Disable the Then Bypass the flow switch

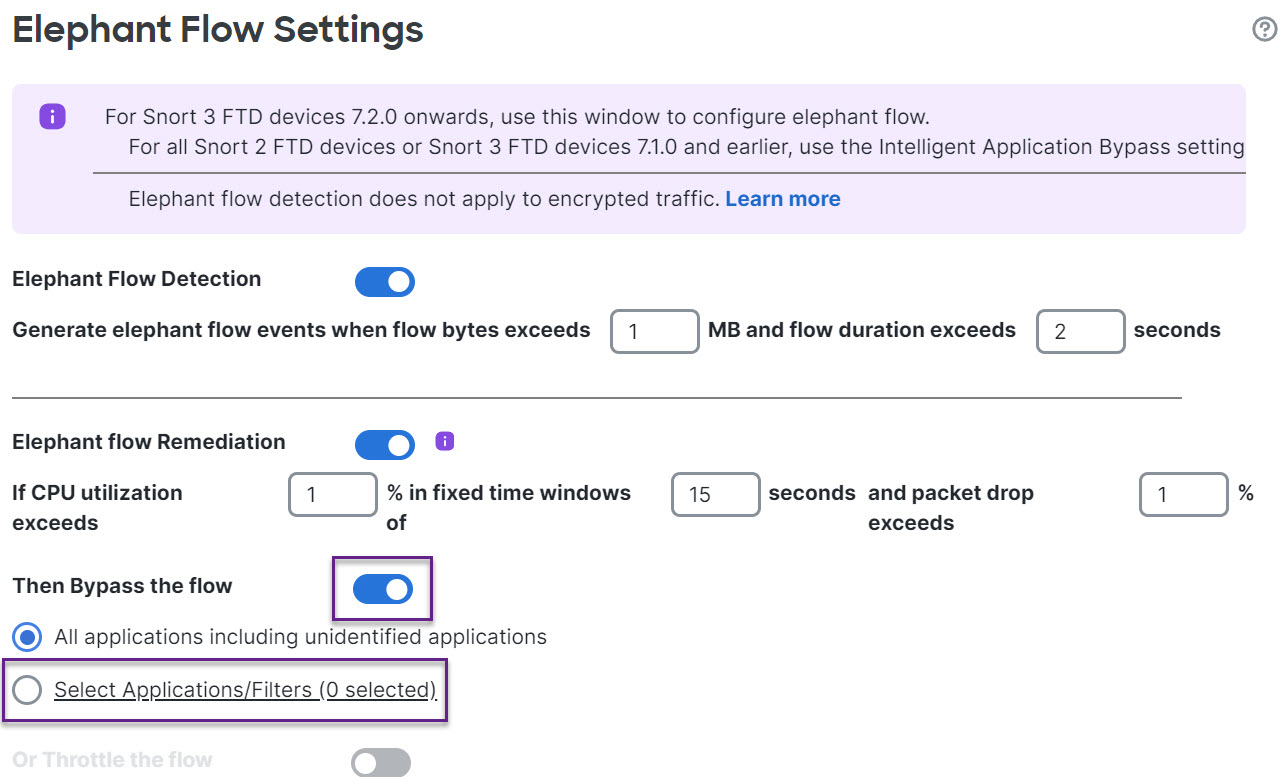click(383, 589)
